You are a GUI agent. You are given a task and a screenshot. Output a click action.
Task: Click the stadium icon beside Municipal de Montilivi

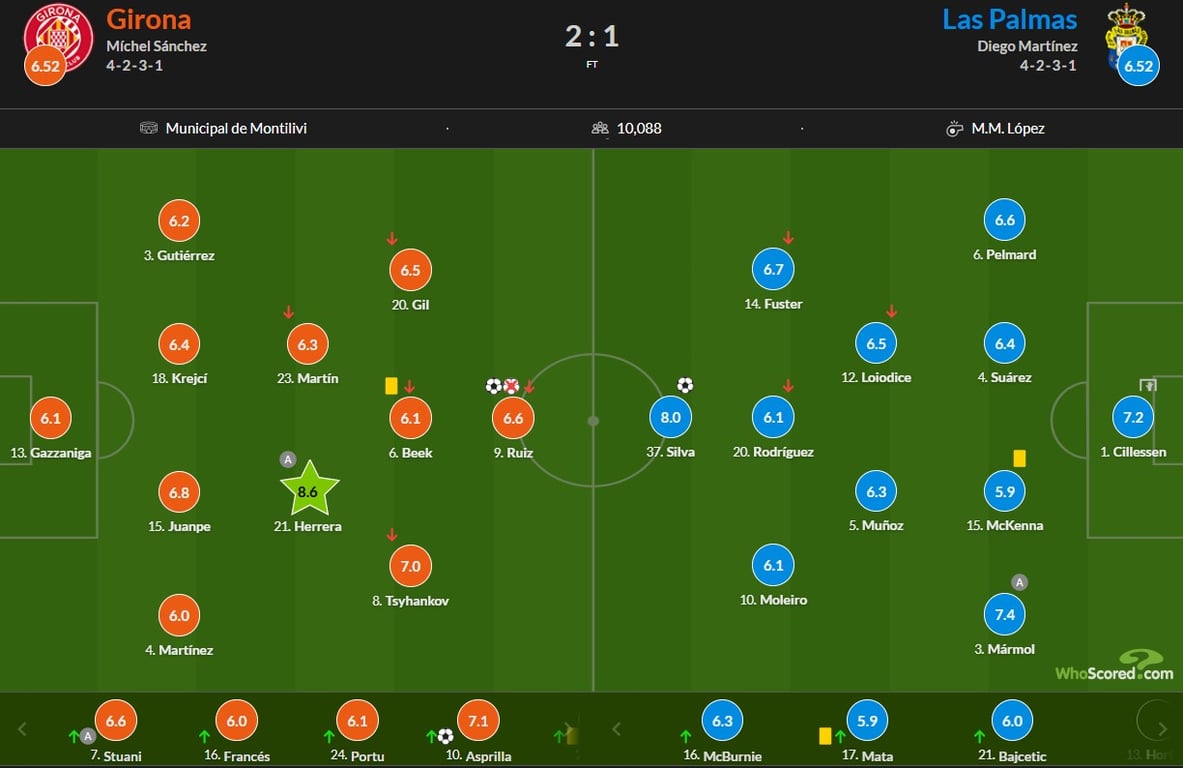[x=149, y=128]
